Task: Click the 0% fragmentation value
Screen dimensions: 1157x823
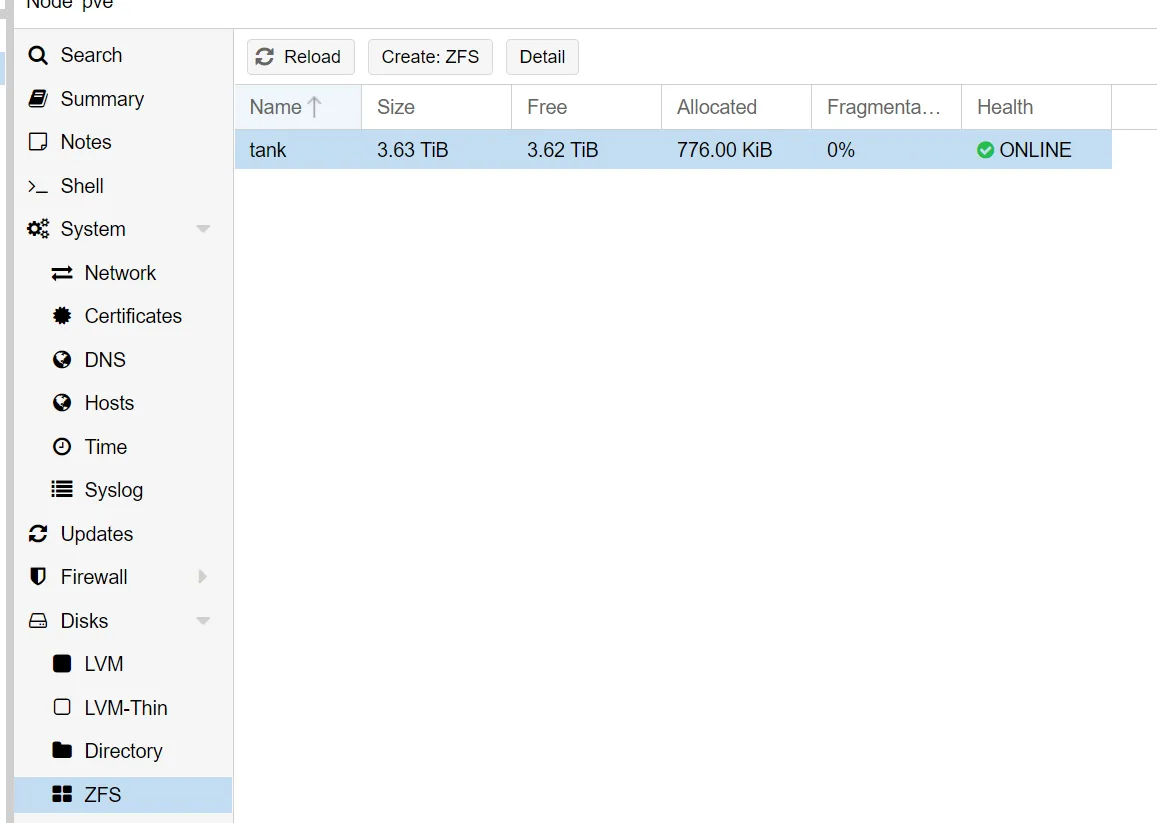Action: click(x=840, y=150)
